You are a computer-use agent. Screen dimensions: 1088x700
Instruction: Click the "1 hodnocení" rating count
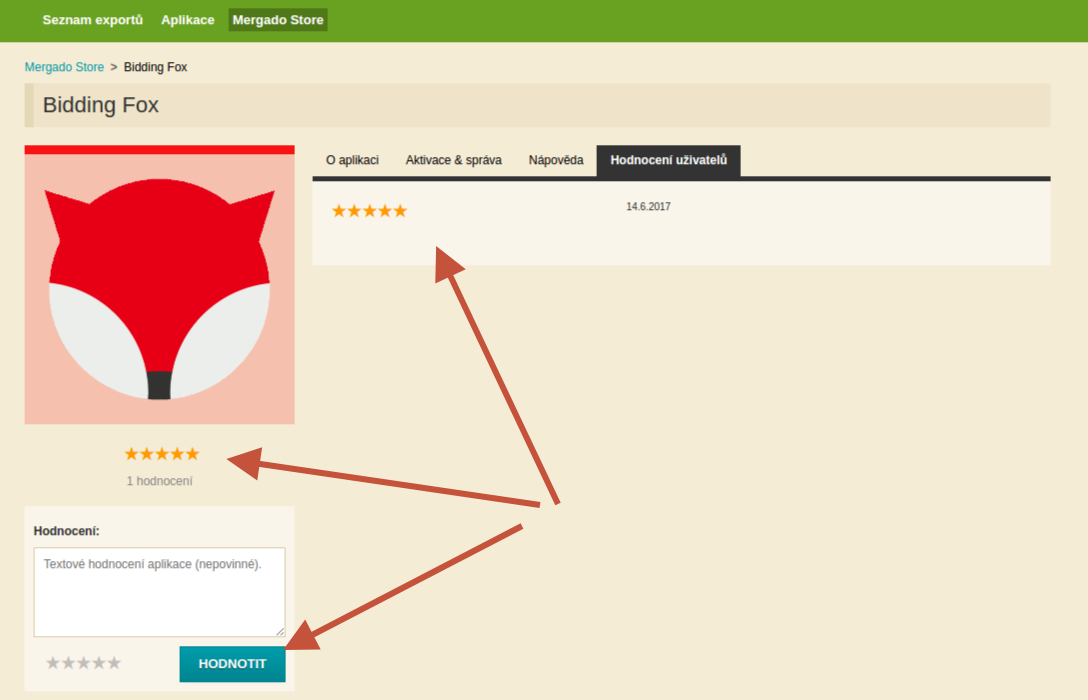click(159, 481)
